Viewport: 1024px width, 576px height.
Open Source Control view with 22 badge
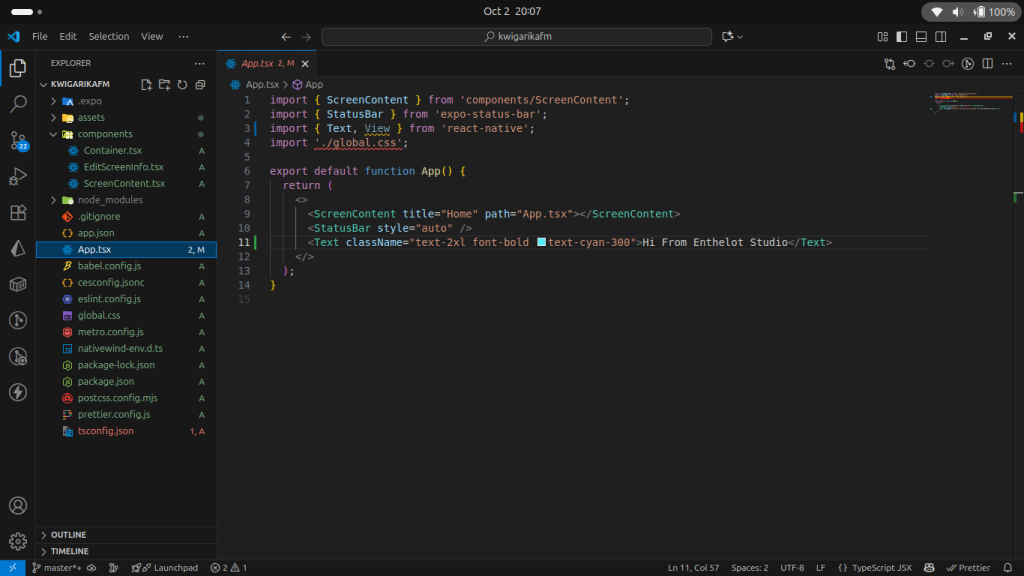pyautogui.click(x=18, y=140)
